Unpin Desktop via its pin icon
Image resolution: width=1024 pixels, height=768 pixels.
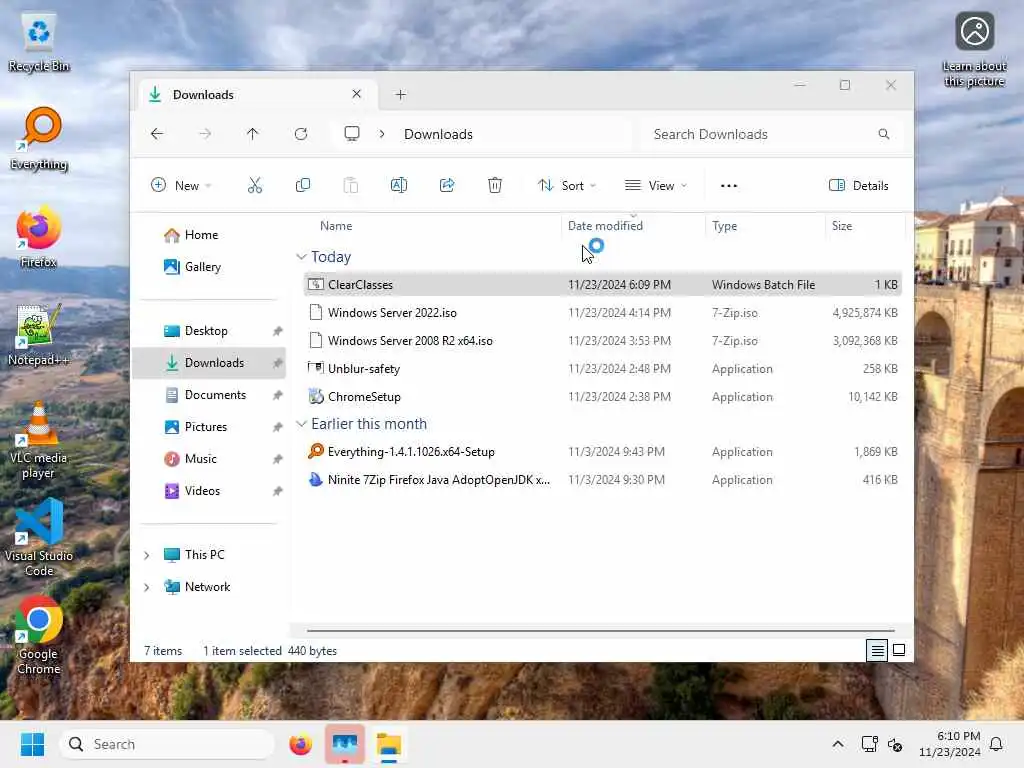[278, 331]
